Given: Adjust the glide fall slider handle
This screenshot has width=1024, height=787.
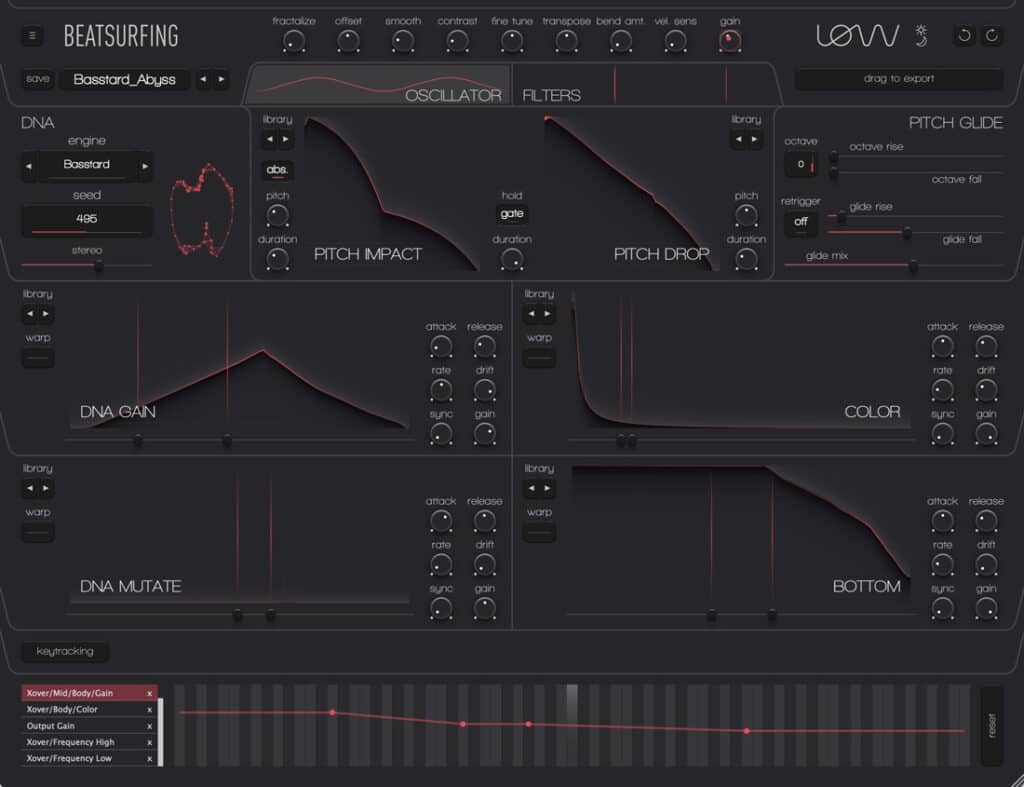Looking at the screenshot, I should coord(907,233).
